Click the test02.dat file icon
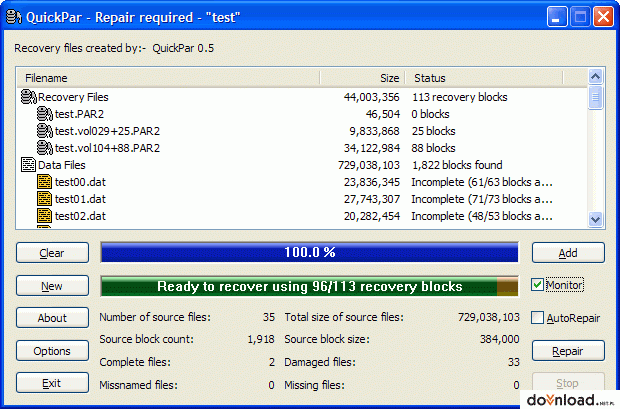This screenshot has width=620, height=409. coord(44,216)
